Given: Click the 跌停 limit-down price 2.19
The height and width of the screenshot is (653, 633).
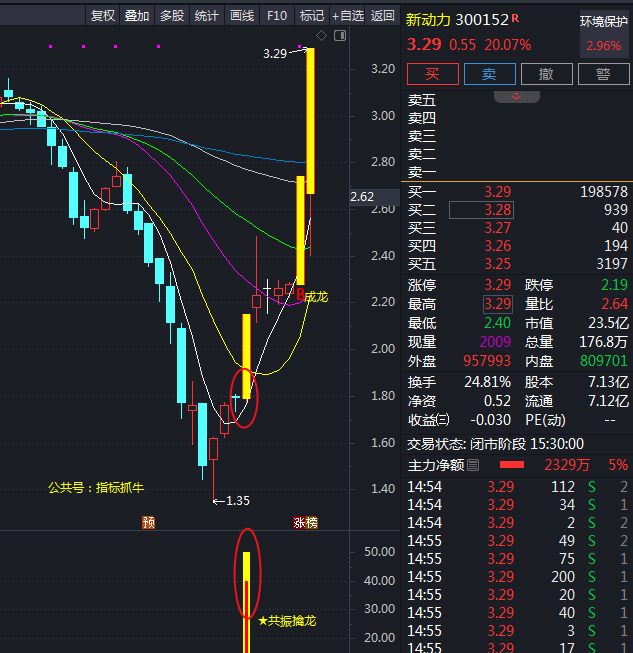Looking at the screenshot, I should tap(614, 285).
